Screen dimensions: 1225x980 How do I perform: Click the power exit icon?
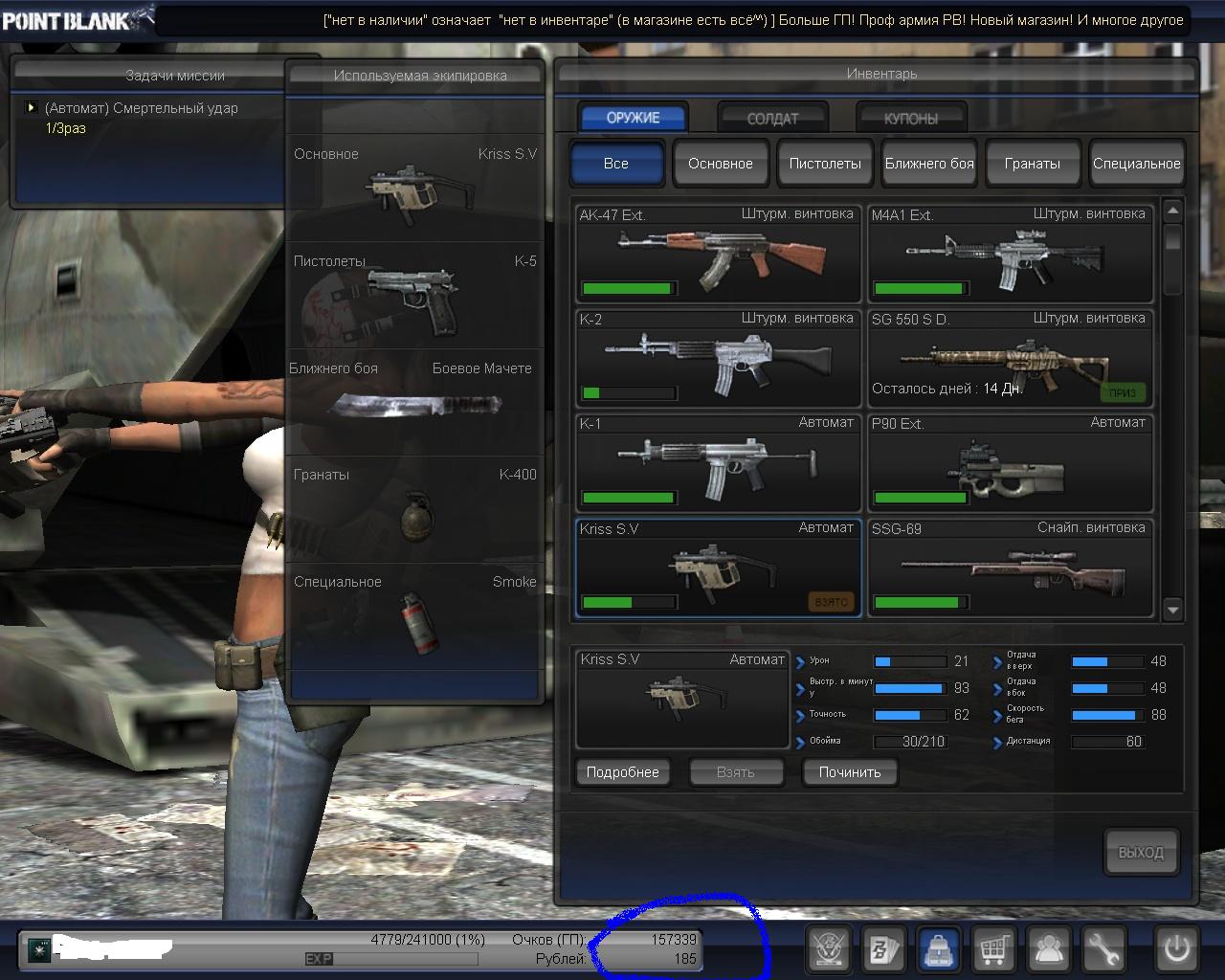pyautogui.click(x=1176, y=949)
